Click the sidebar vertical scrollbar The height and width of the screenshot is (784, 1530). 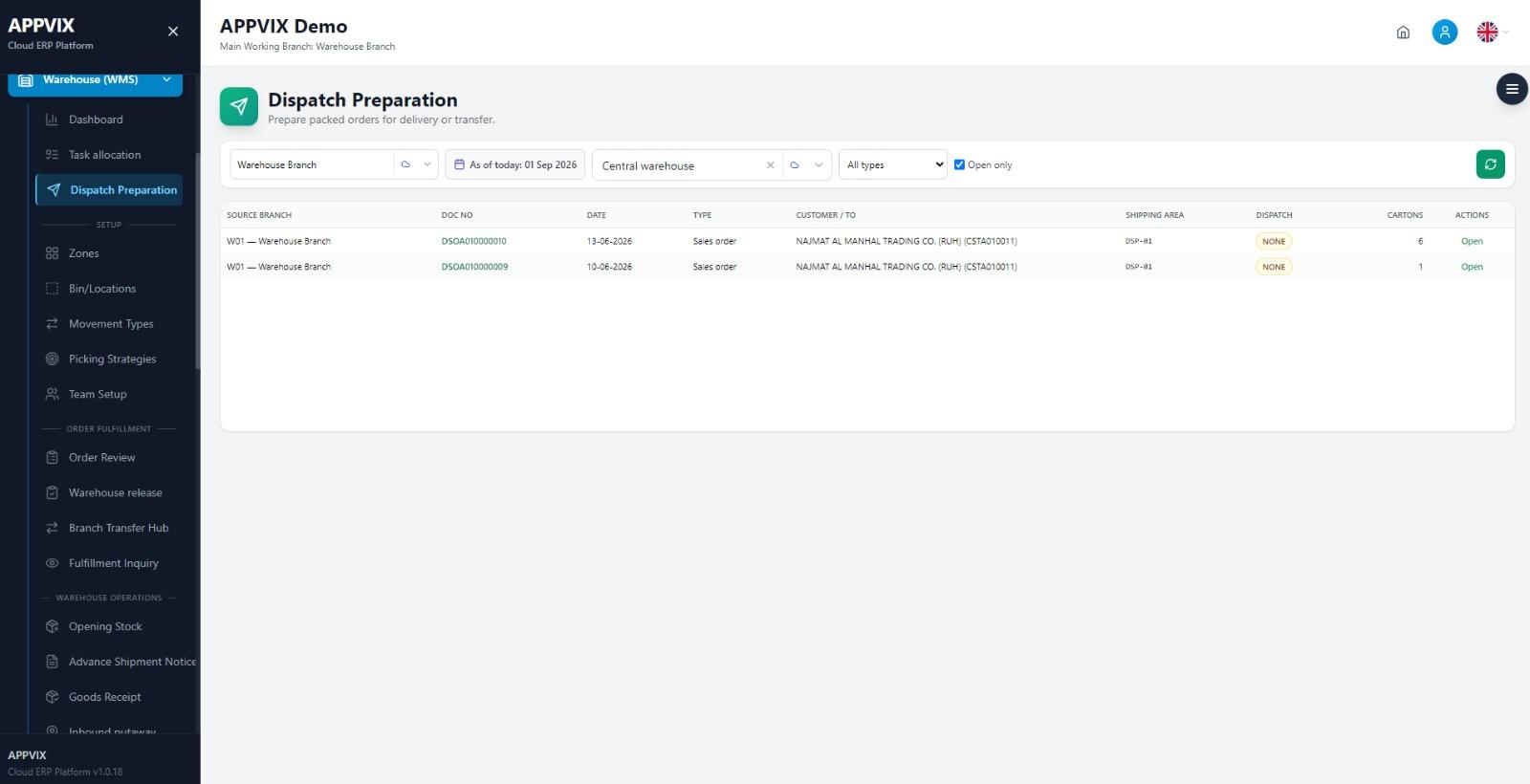pos(198,261)
